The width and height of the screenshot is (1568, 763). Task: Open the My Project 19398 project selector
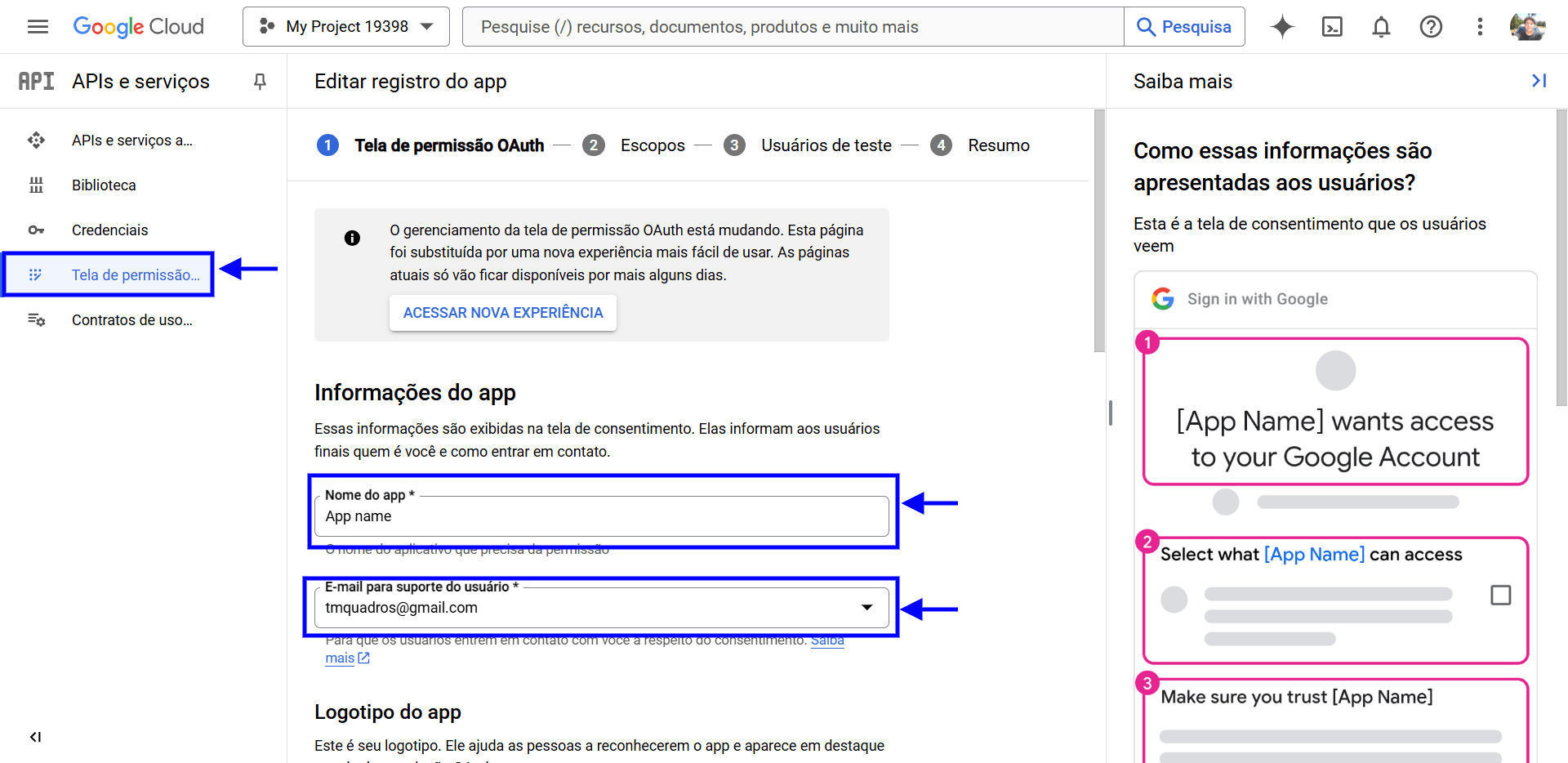click(x=346, y=27)
